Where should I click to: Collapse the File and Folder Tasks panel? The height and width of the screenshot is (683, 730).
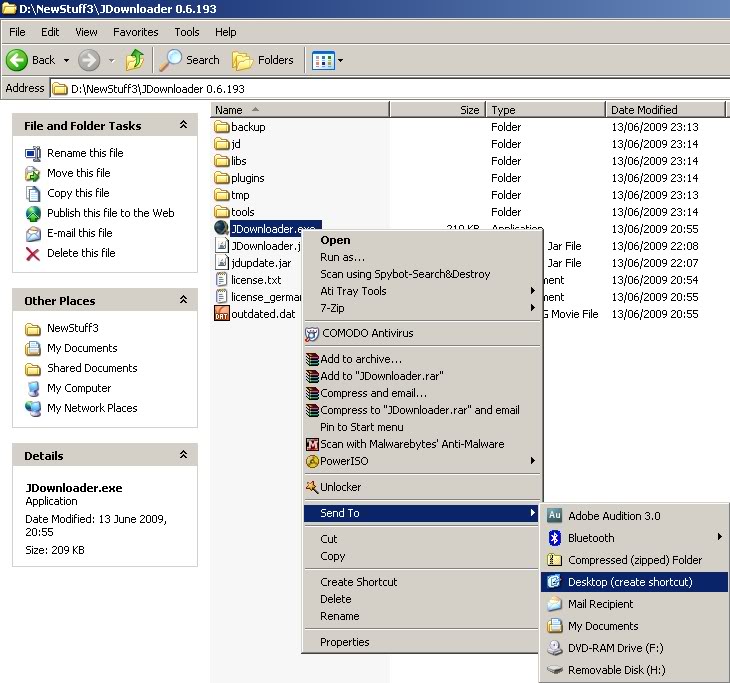click(x=183, y=126)
